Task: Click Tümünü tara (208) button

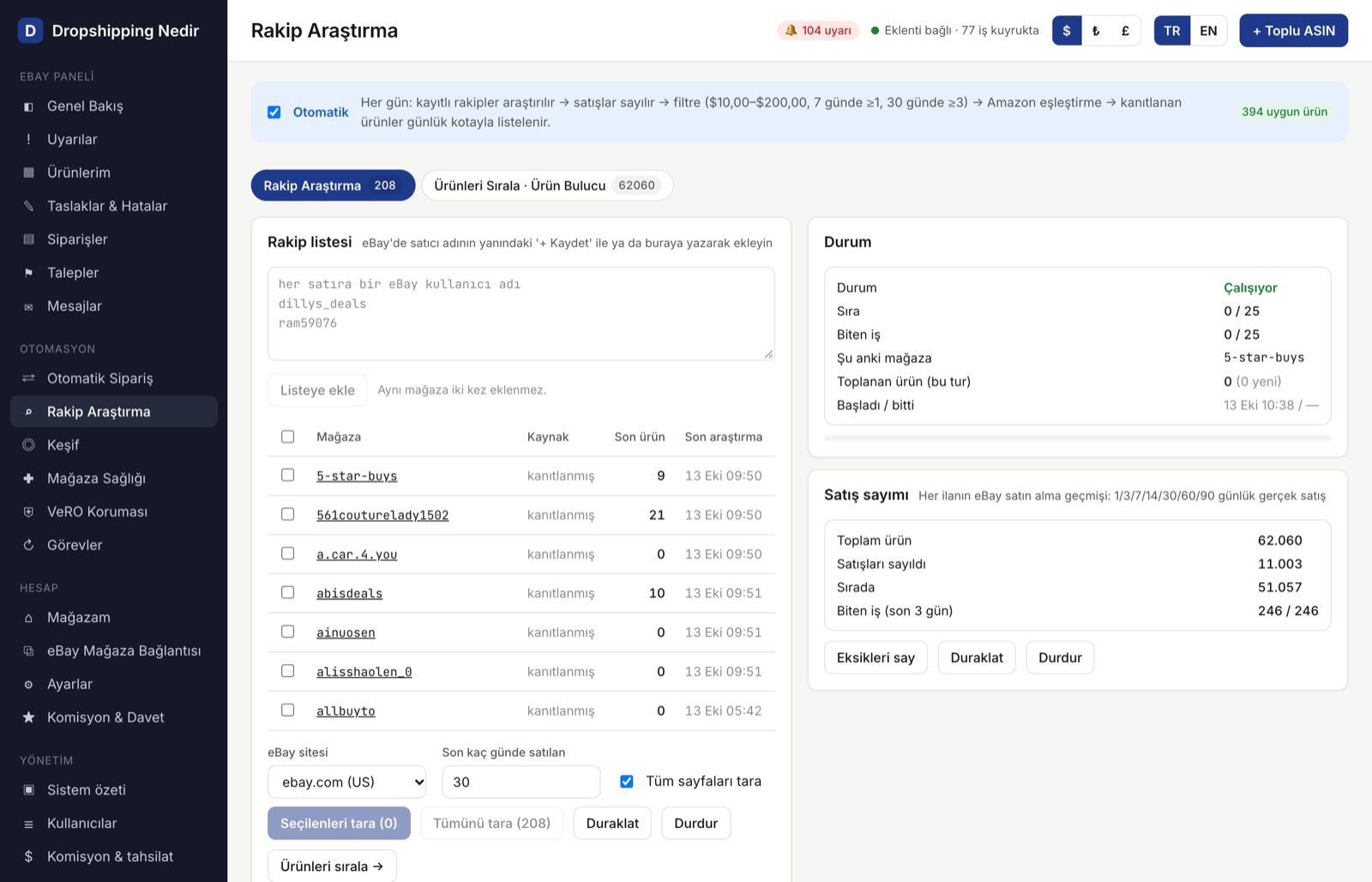Action: pos(491,824)
